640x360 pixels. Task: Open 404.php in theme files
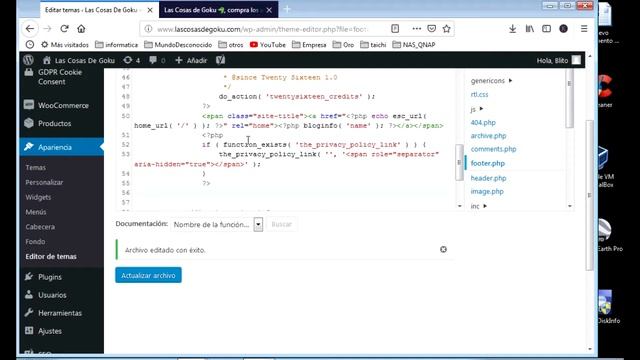click(x=483, y=122)
